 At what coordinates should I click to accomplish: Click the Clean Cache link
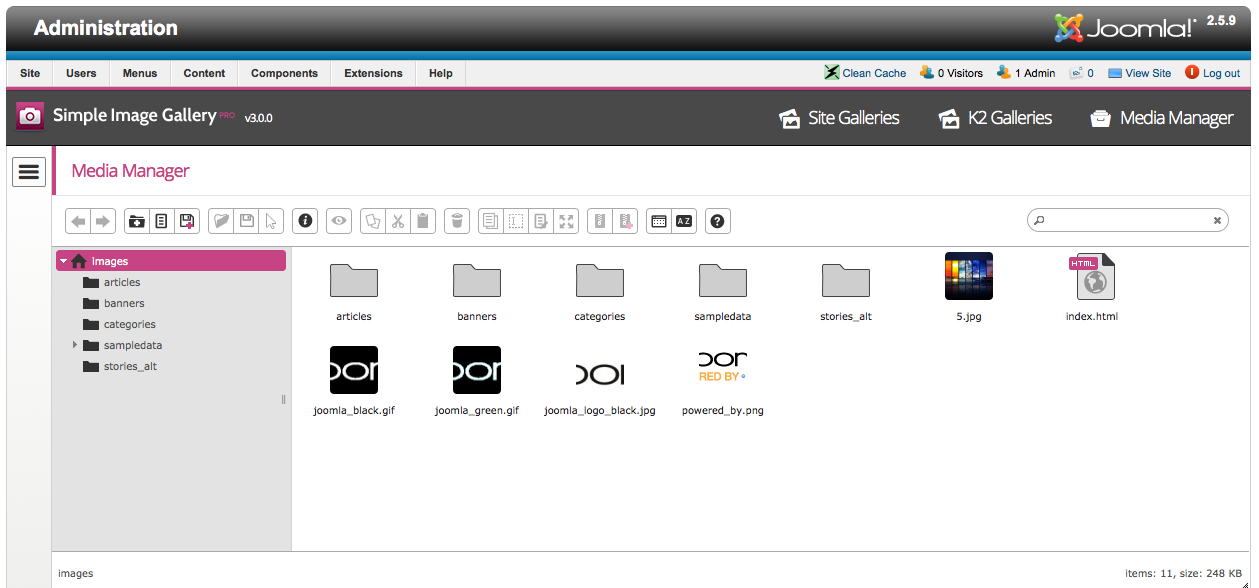(865, 73)
